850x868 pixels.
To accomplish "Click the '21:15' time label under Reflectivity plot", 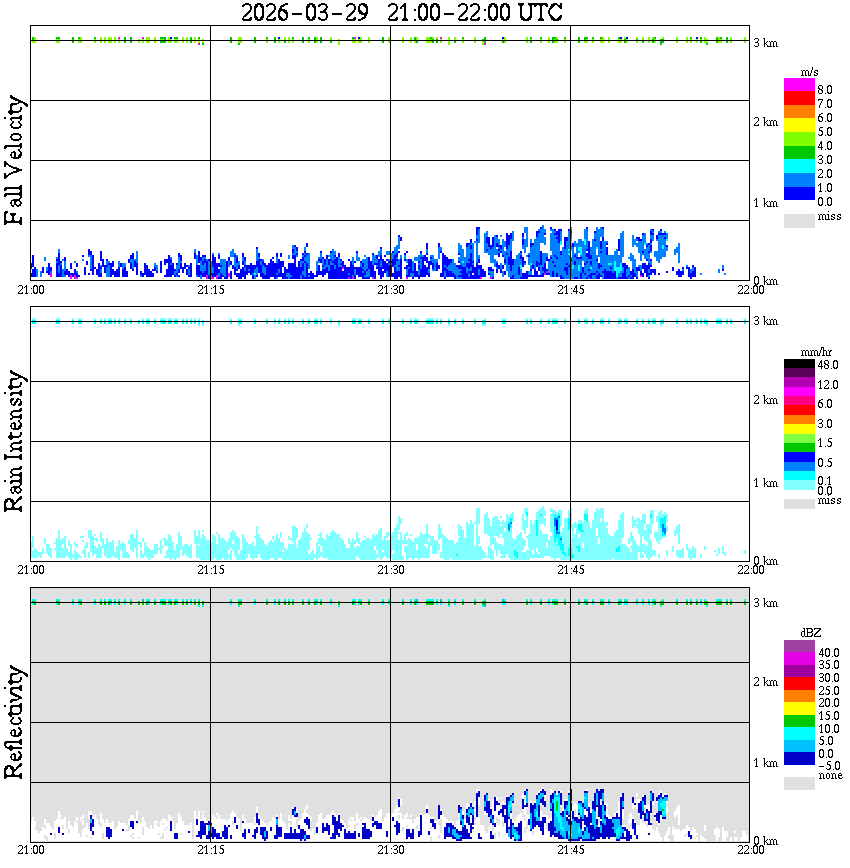I will click(x=211, y=850).
